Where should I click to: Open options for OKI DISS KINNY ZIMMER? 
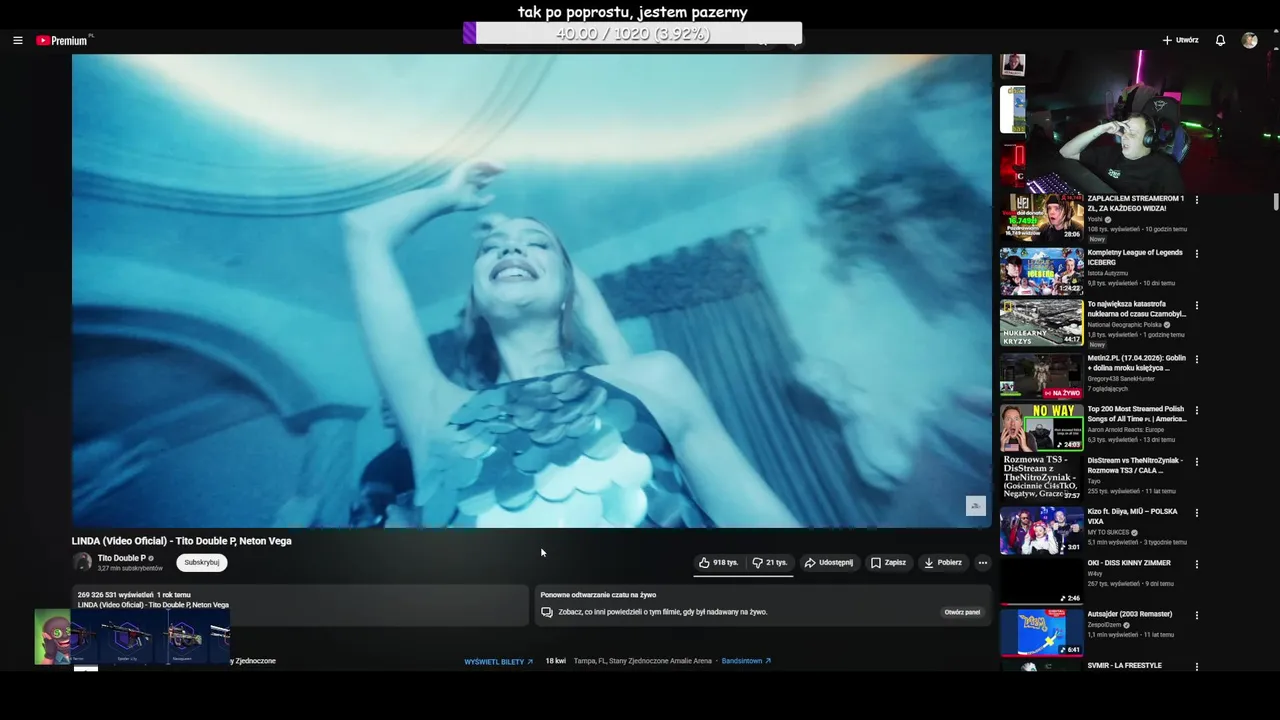tap(1196, 564)
